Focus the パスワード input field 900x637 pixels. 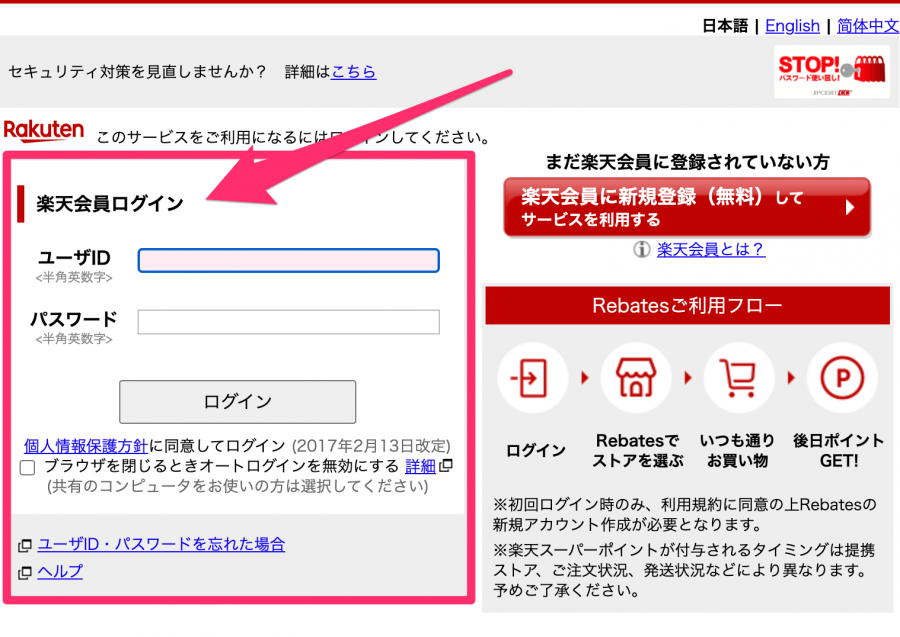289,322
